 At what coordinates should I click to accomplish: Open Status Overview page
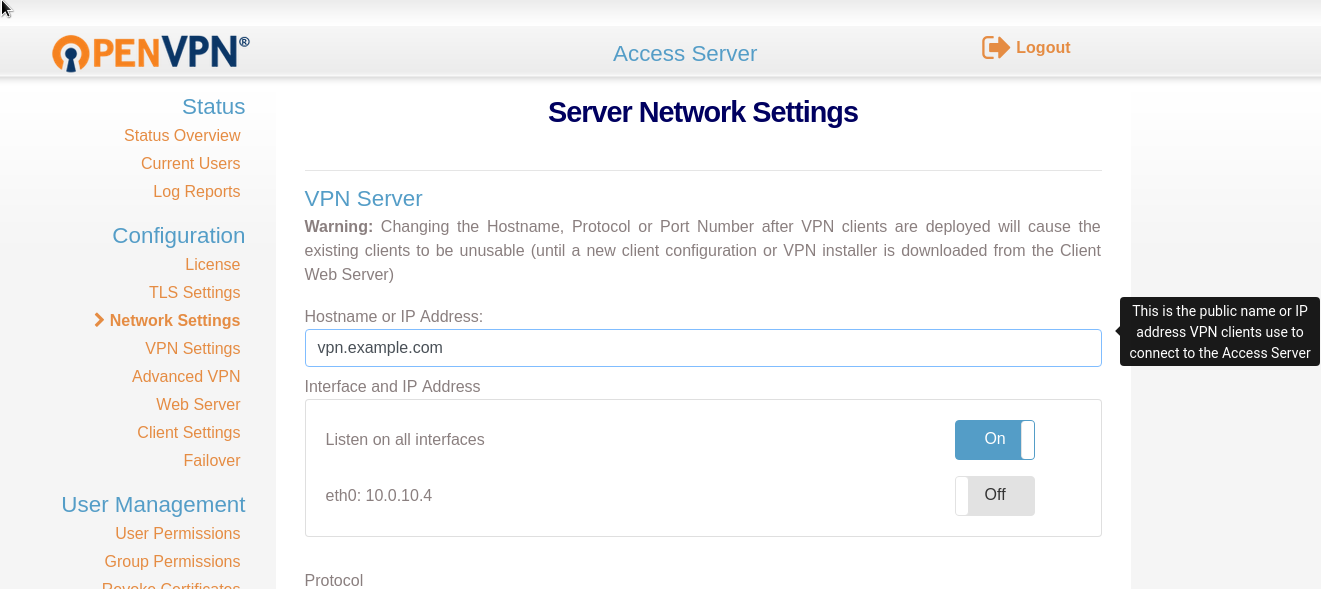click(x=182, y=136)
